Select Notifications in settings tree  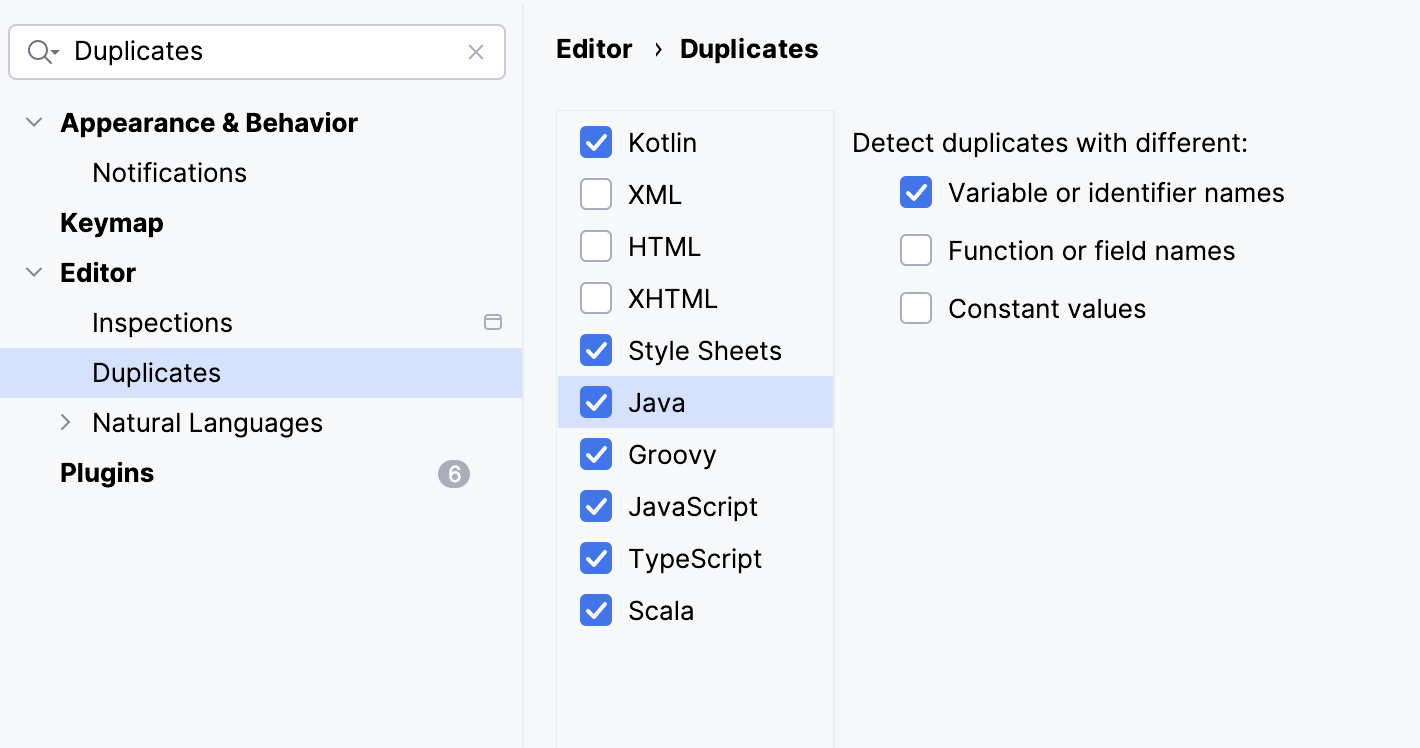(x=169, y=173)
